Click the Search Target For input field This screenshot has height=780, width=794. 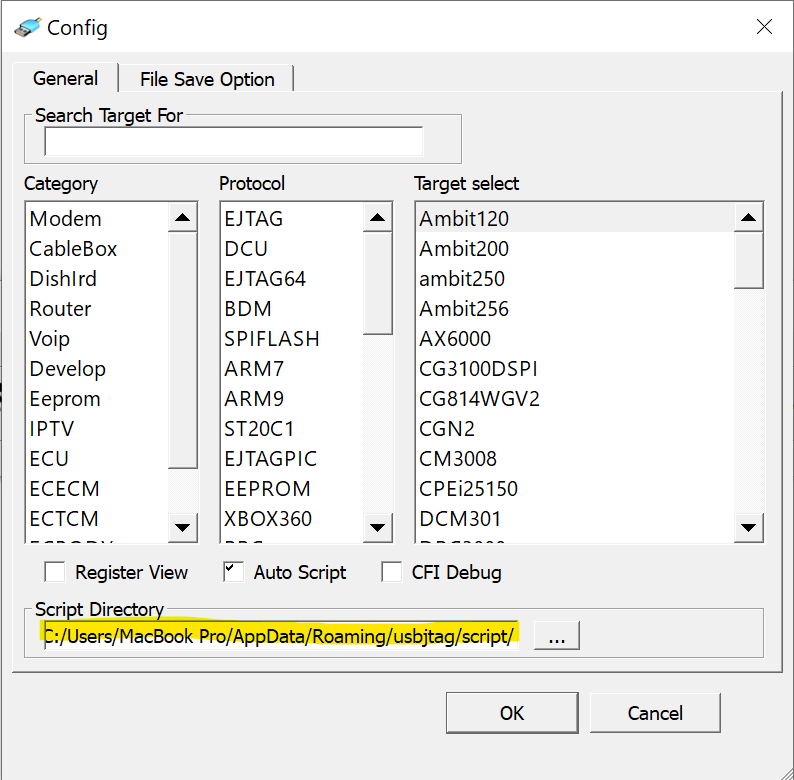click(234, 141)
